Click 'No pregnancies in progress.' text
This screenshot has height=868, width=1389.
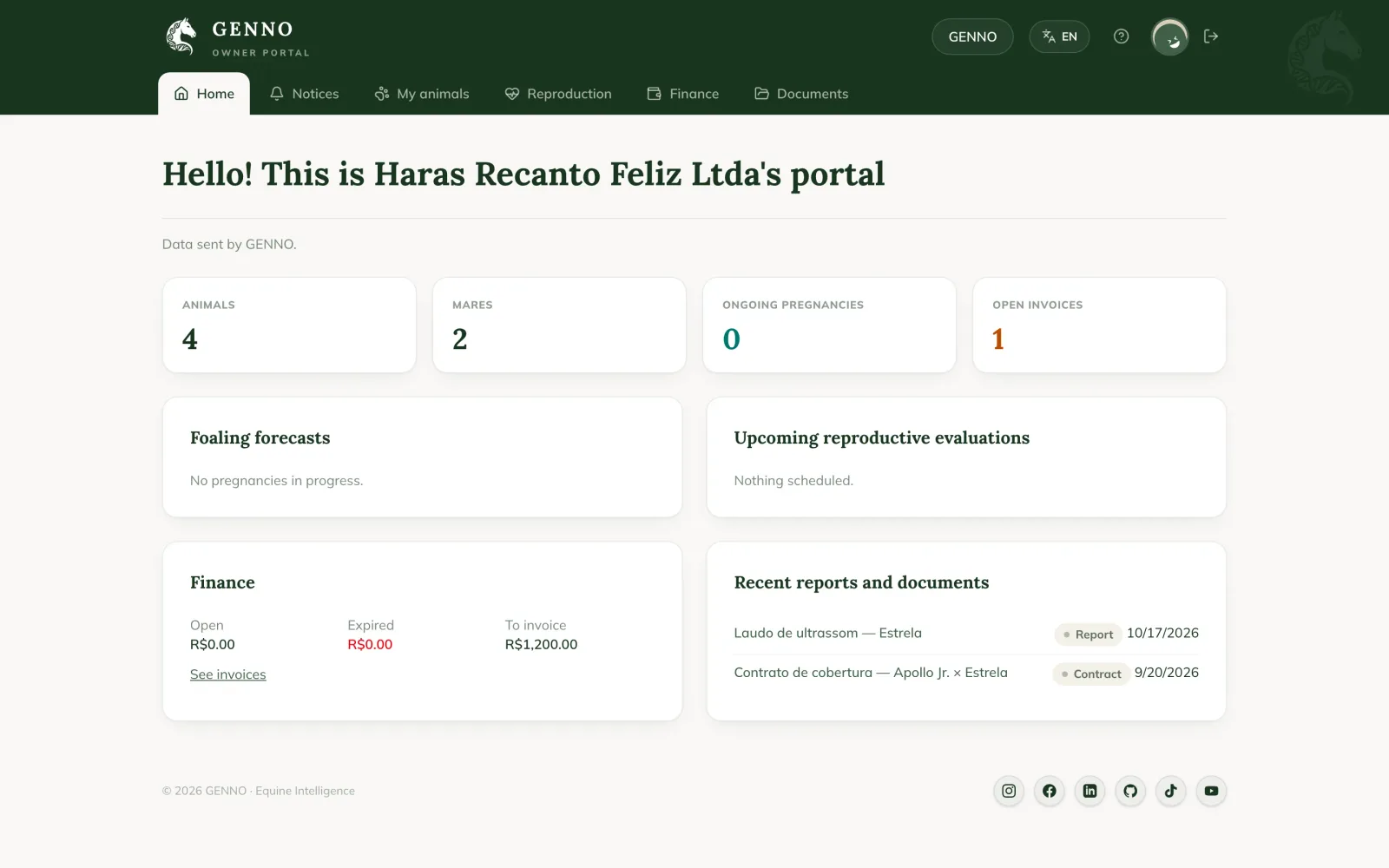[277, 481]
